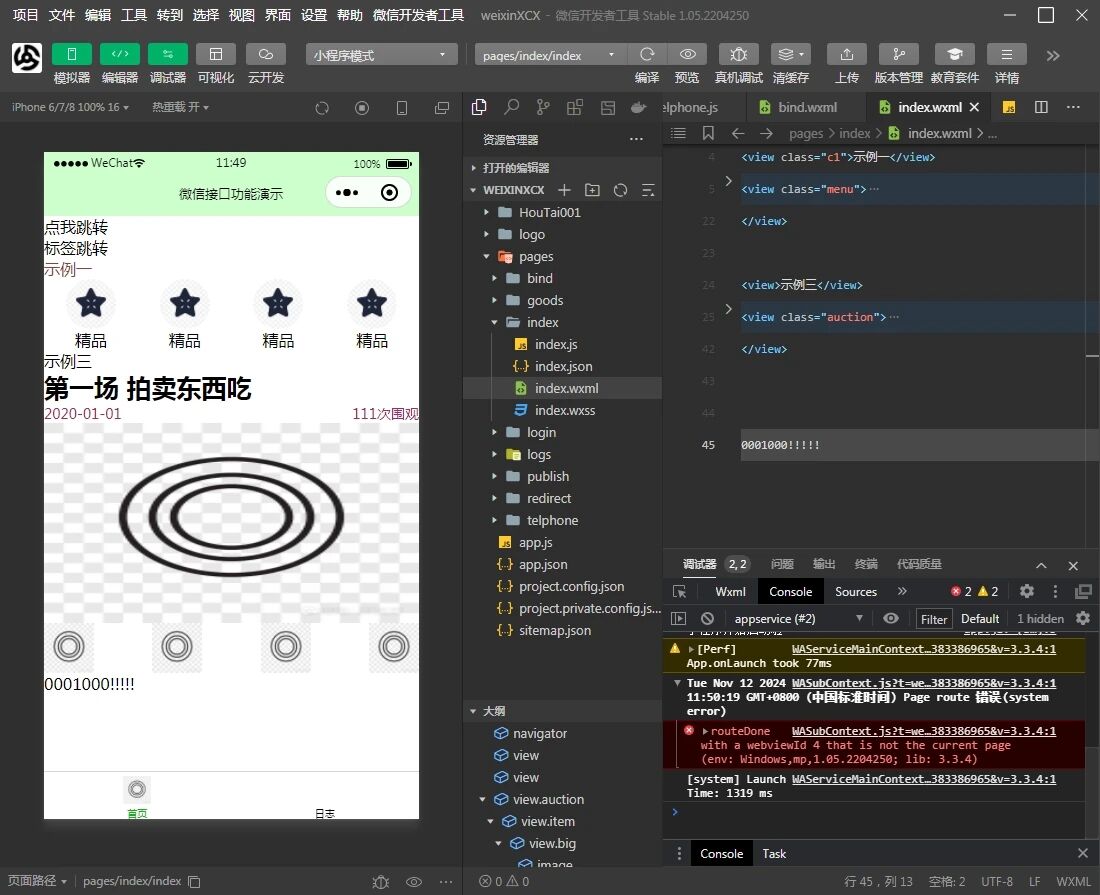
Task: Clear the console icon
Action: [707, 619]
